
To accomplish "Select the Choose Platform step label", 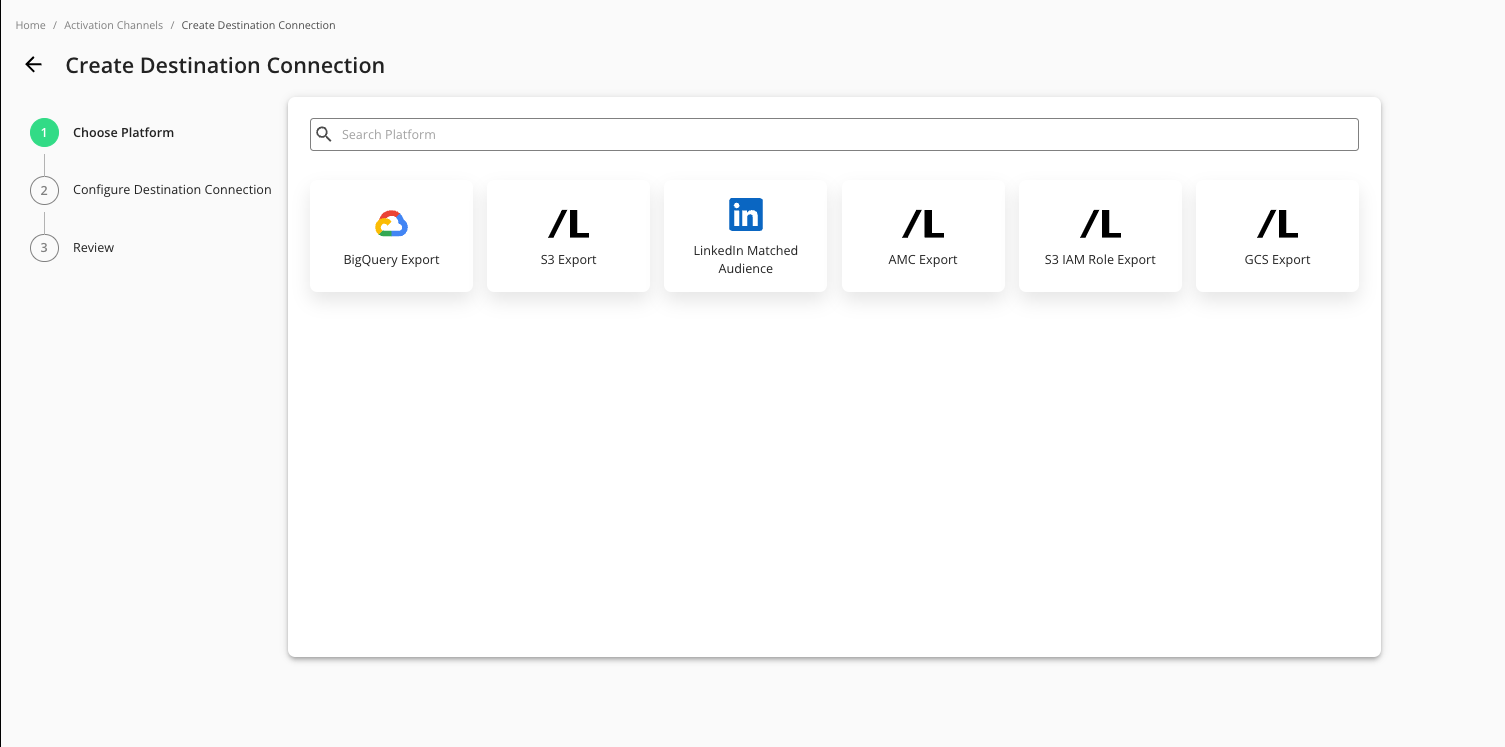I will pyautogui.click(x=123, y=133).
